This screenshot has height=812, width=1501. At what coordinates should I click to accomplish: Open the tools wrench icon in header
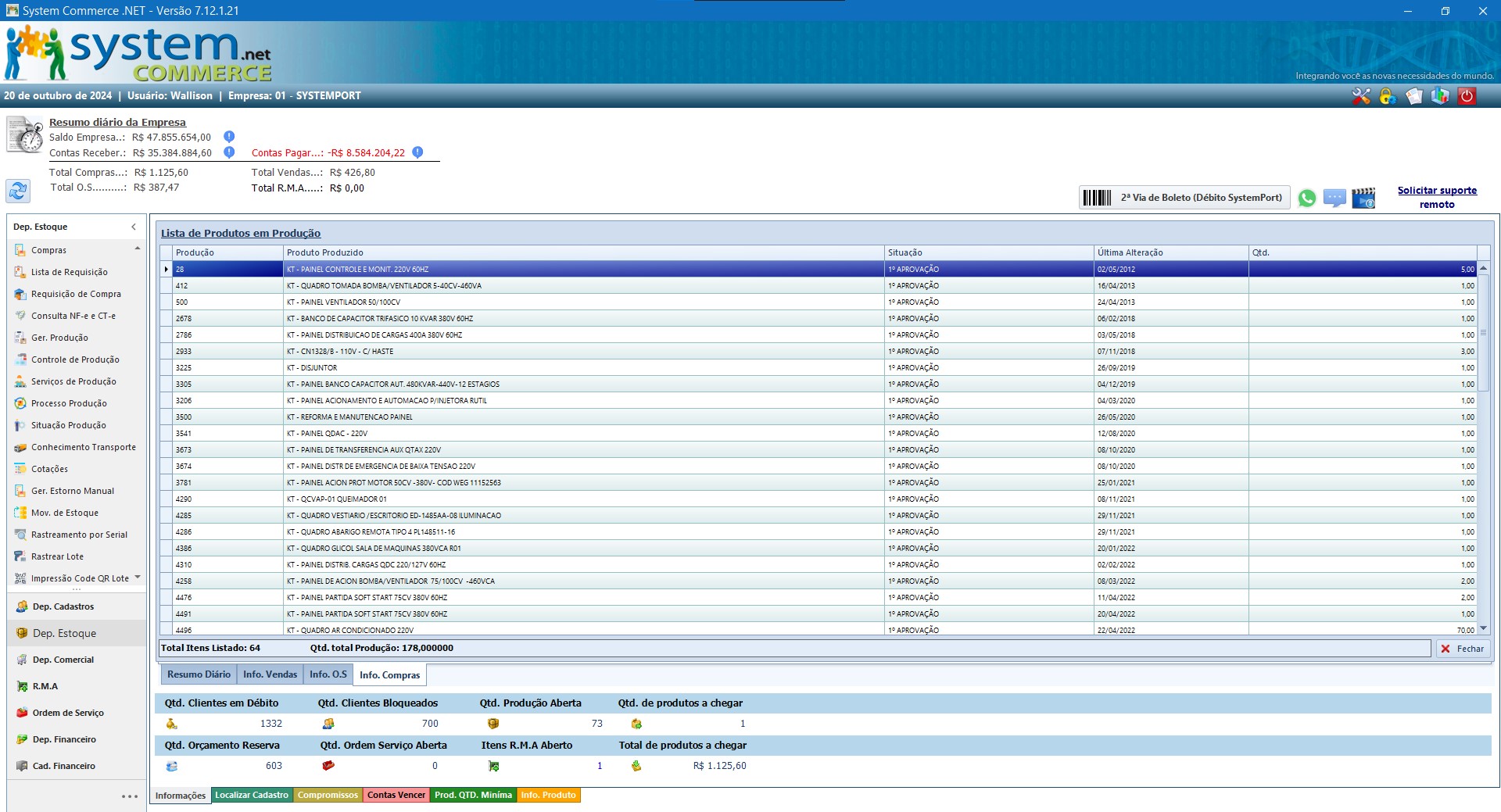point(1361,96)
